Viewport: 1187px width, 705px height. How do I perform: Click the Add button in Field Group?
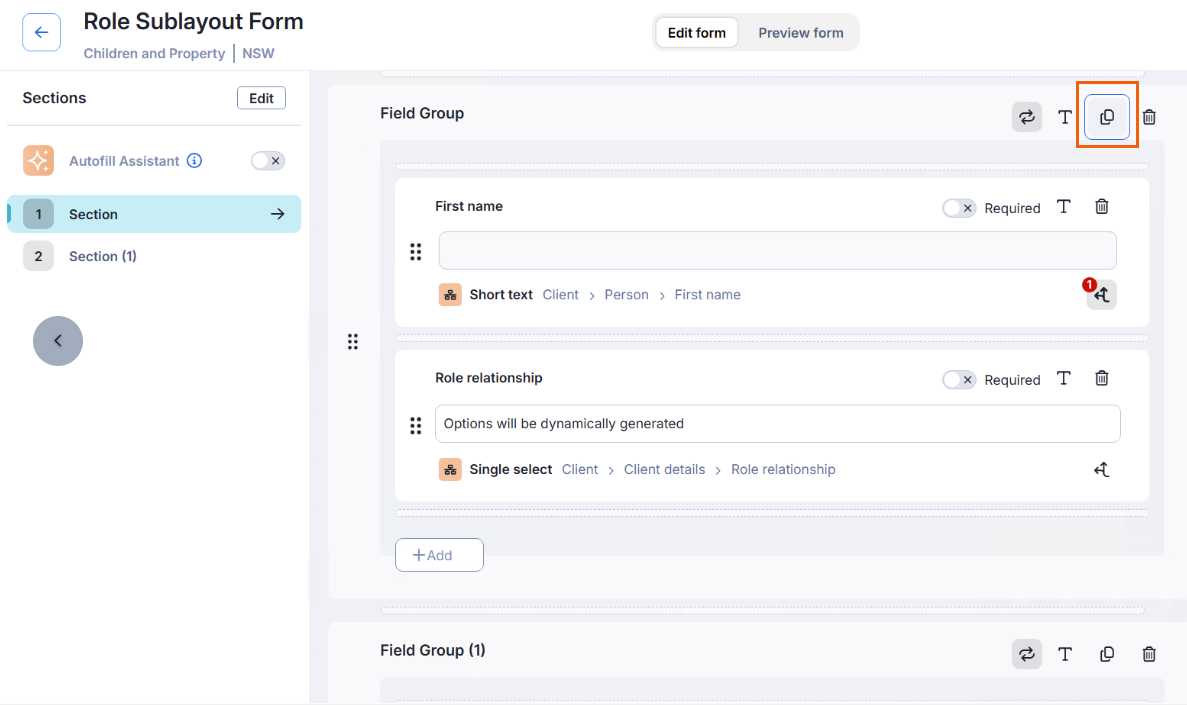(x=439, y=555)
